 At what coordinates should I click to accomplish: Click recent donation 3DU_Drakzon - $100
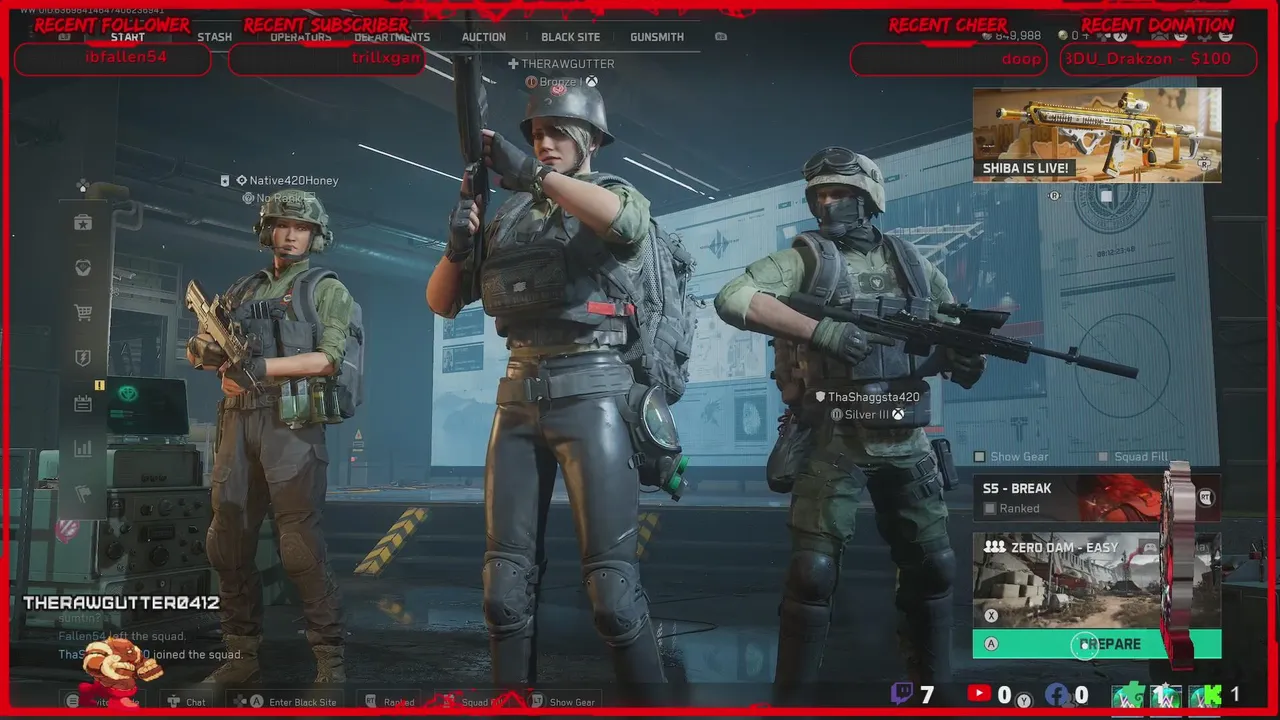click(x=1148, y=59)
